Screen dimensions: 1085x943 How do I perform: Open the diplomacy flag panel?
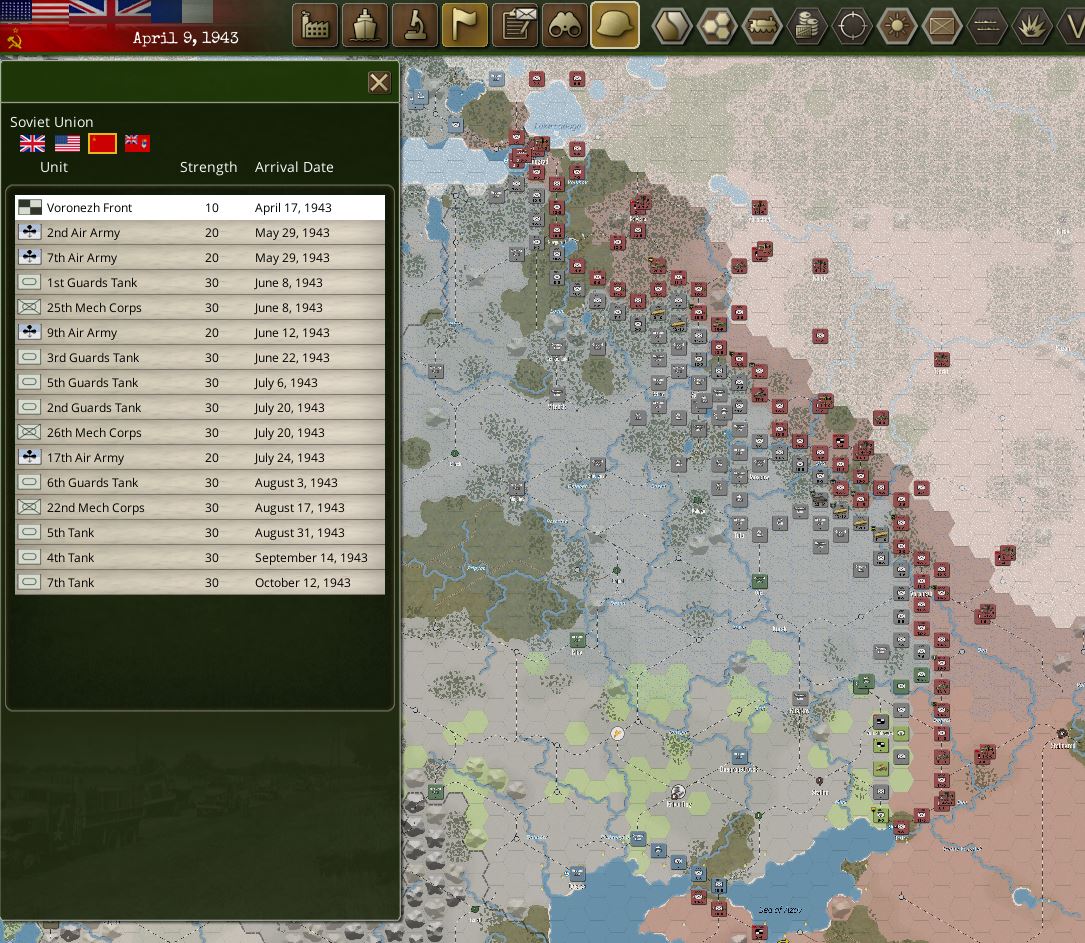pyautogui.click(x=464, y=25)
